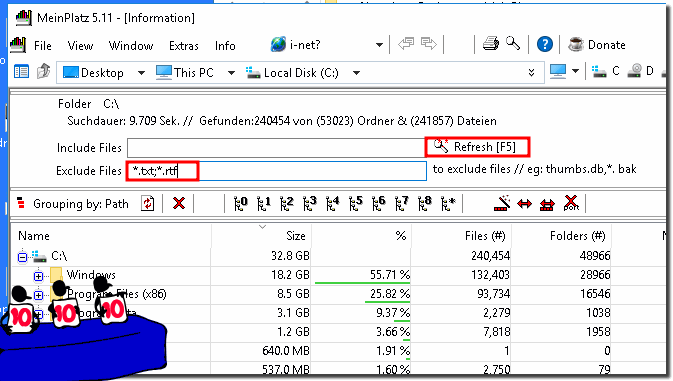The image size is (673, 381).
Task: Expand the Program Files (x86) node
Action: (38, 295)
